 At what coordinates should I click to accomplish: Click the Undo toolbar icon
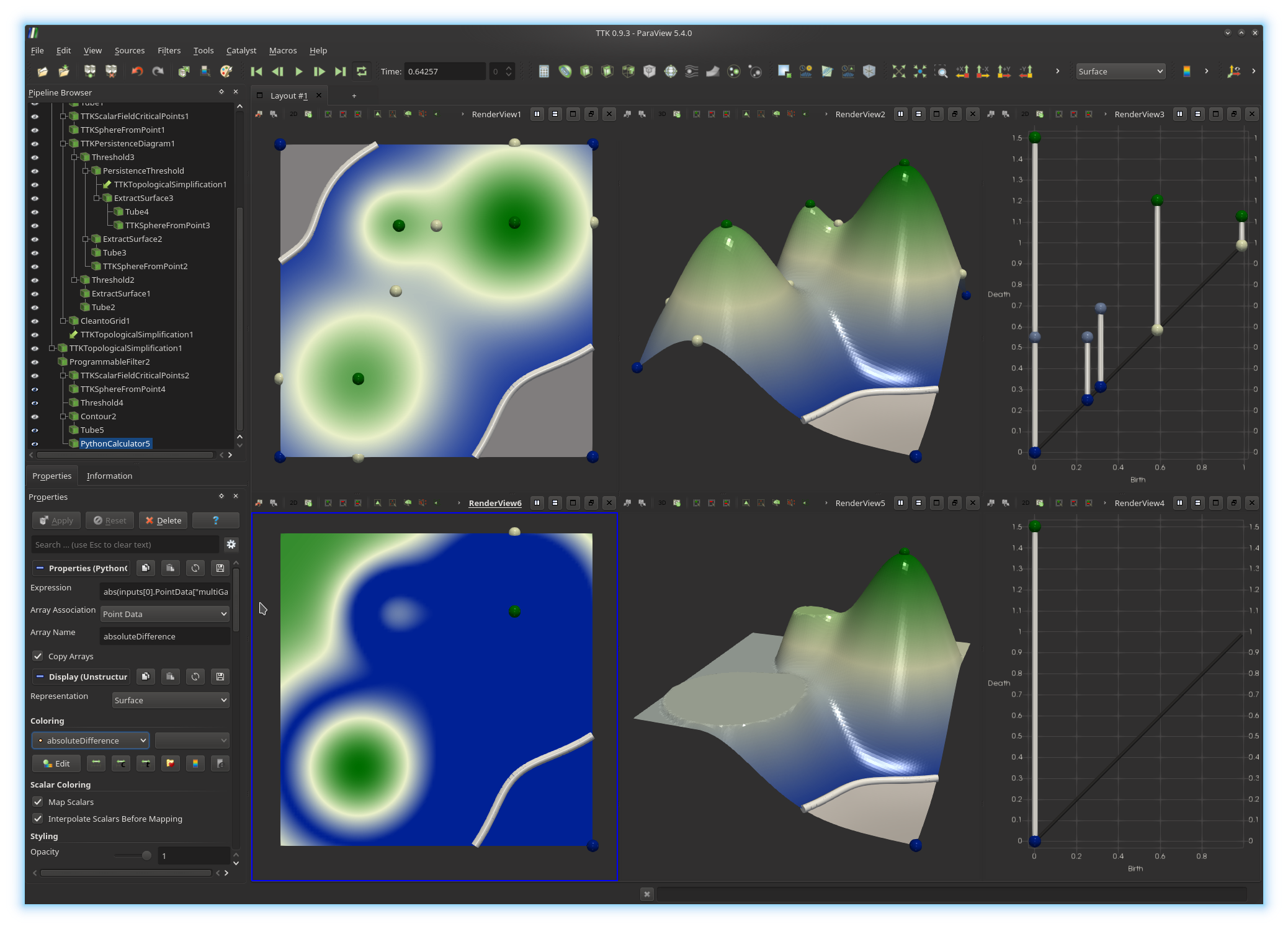(x=137, y=71)
